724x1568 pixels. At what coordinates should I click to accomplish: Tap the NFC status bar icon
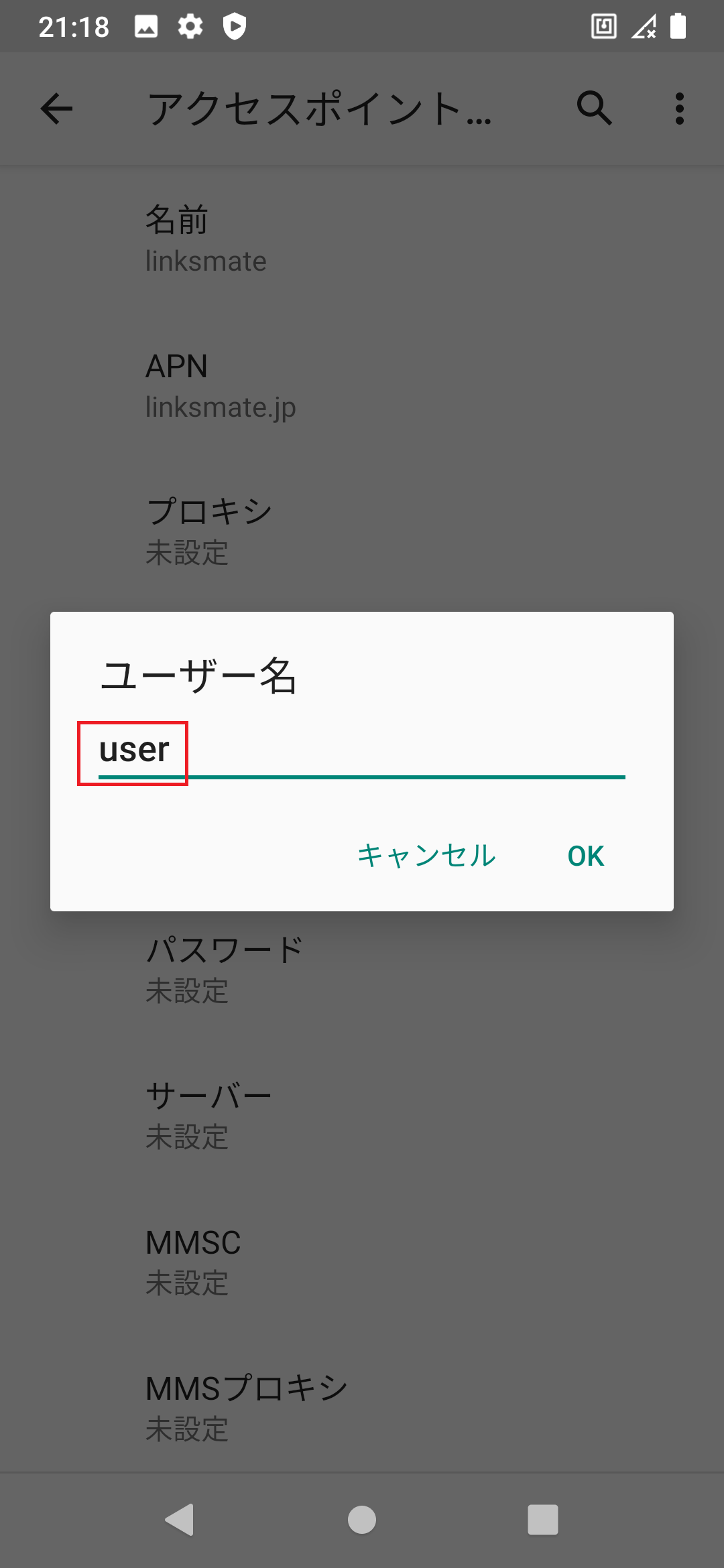pos(604,27)
